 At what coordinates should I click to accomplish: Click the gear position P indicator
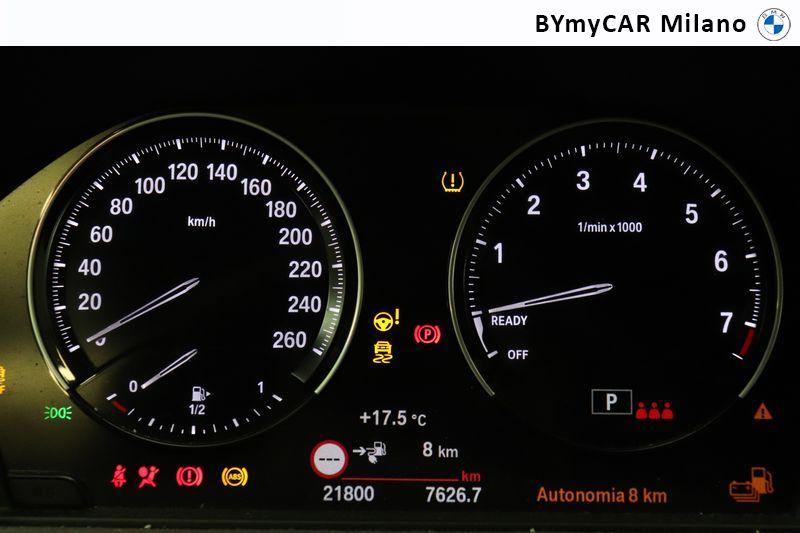click(x=612, y=402)
